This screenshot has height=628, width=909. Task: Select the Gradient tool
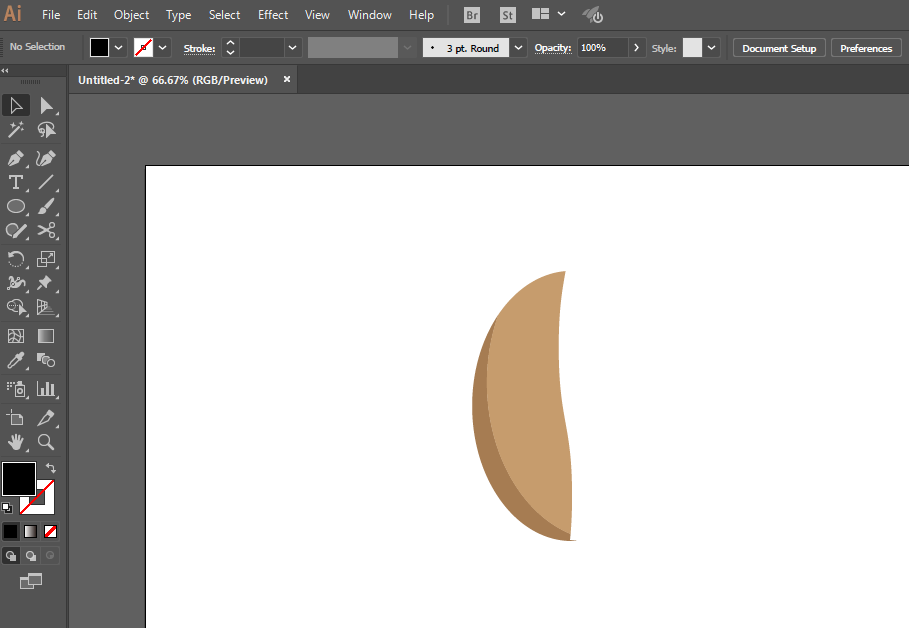coord(46,336)
